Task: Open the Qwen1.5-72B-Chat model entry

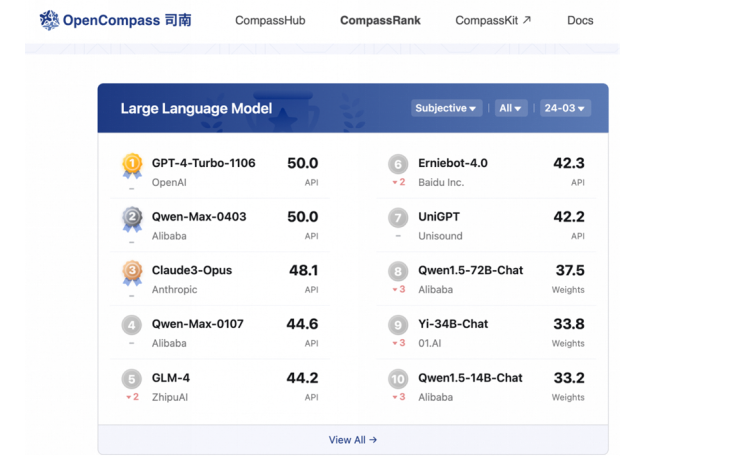Action: coord(470,270)
